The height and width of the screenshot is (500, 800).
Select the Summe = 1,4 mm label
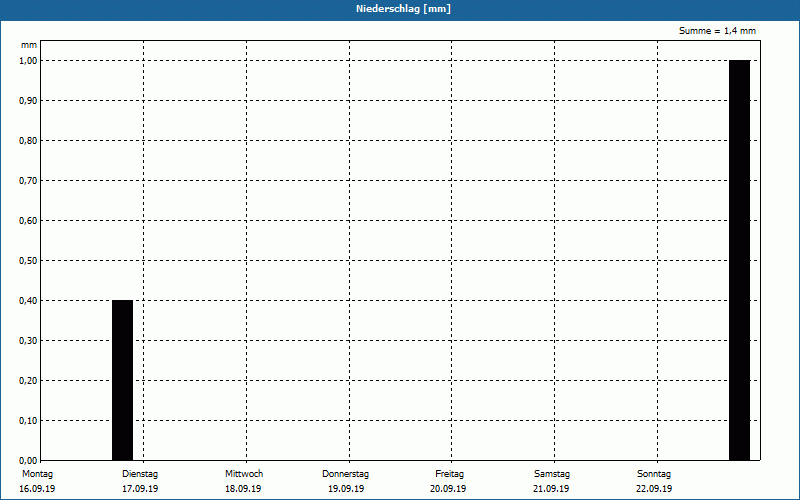[x=717, y=31]
